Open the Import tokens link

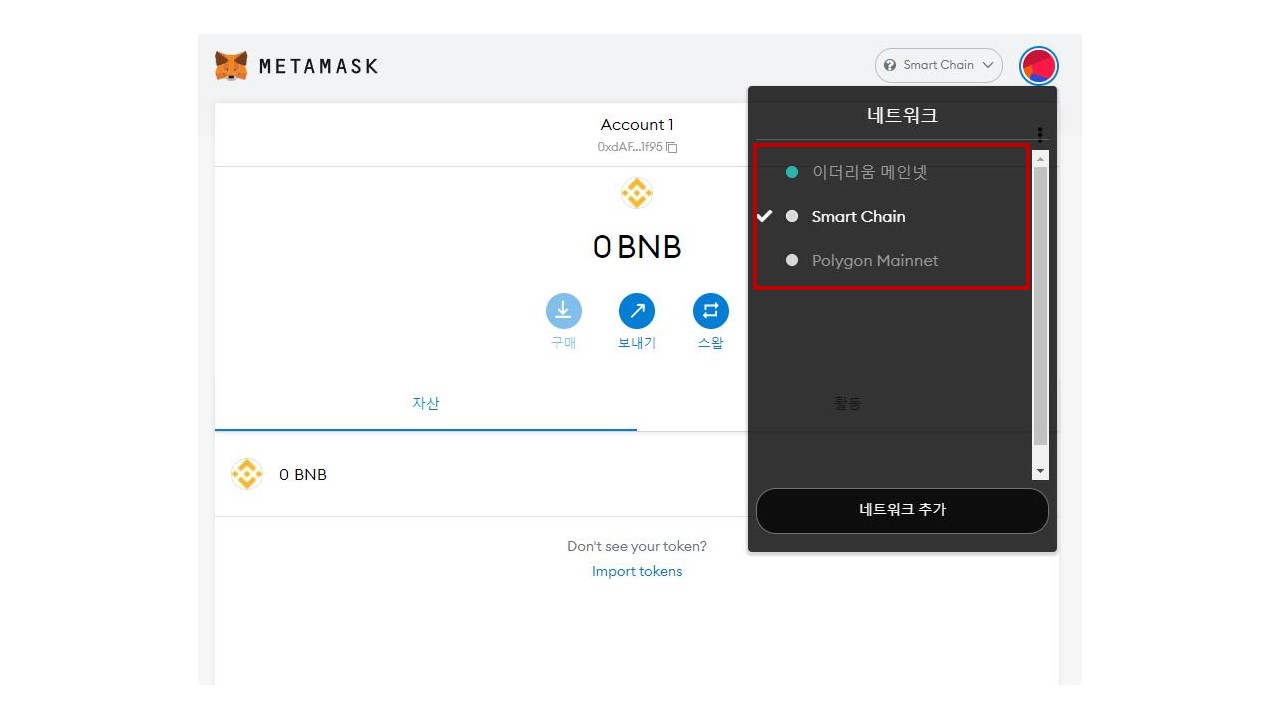click(637, 571)
